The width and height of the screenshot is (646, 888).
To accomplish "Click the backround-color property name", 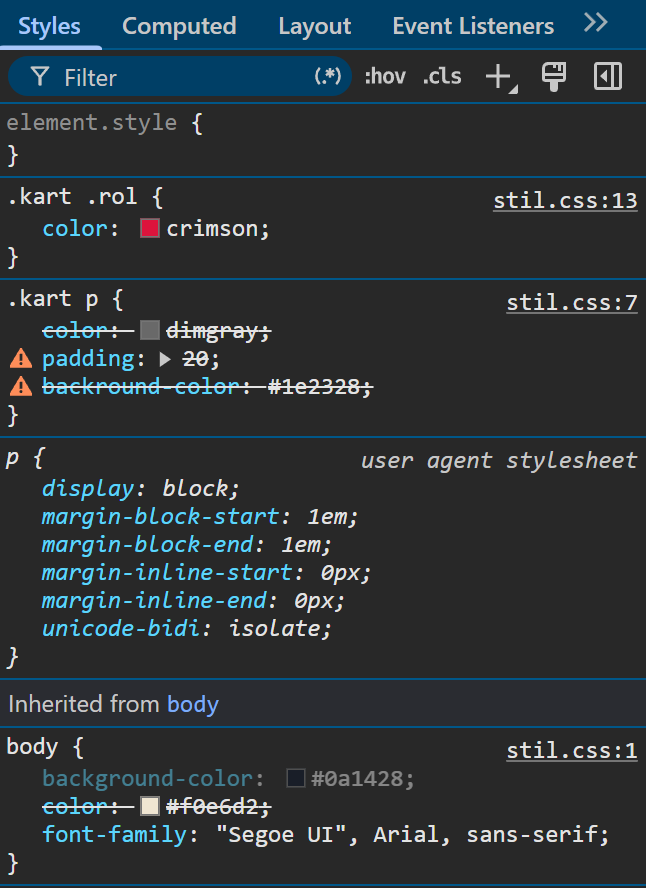I will pos(143,387).
